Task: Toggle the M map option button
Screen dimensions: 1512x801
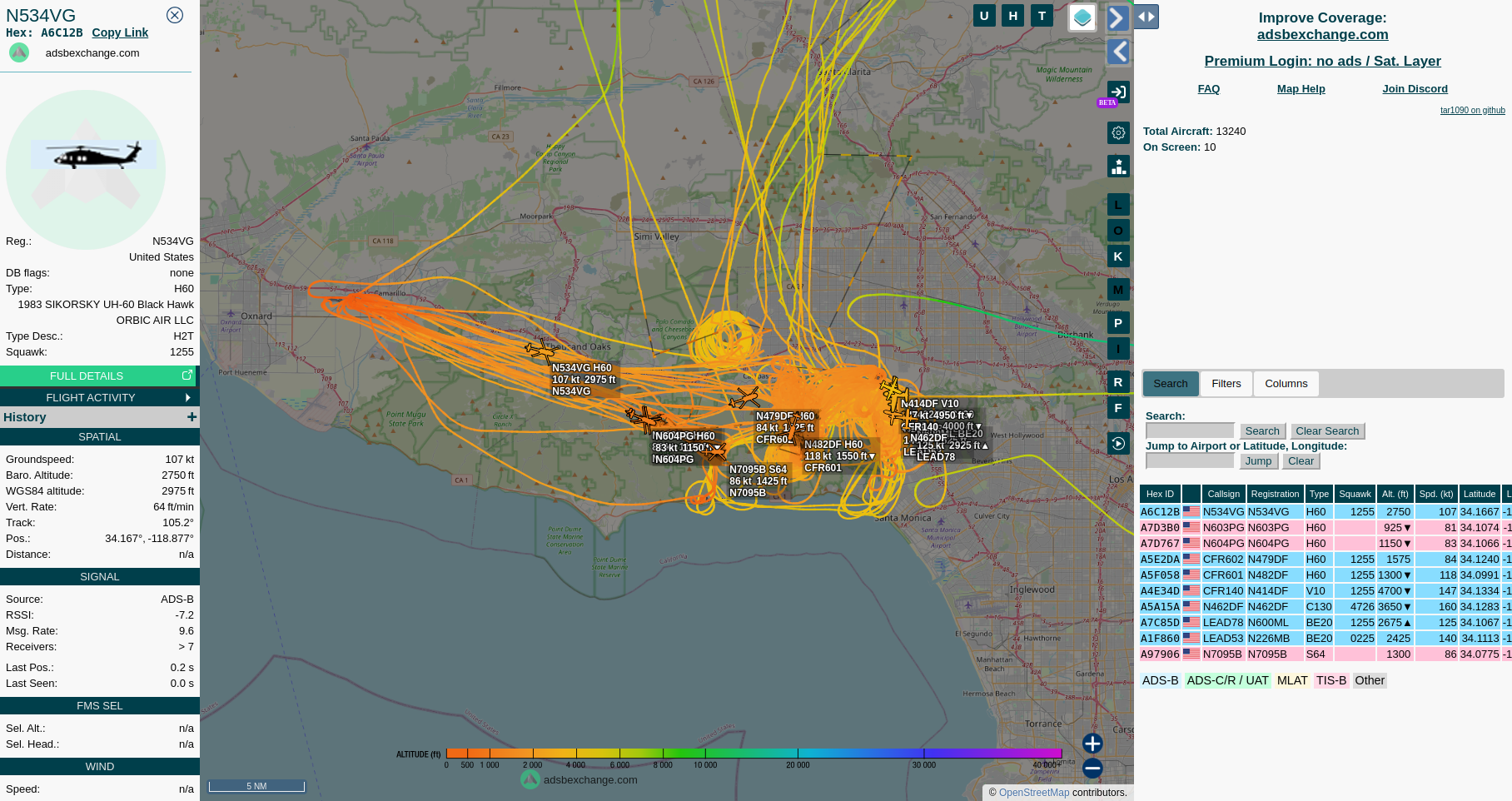Action: pyautogui.click(x=1118, y=290)
